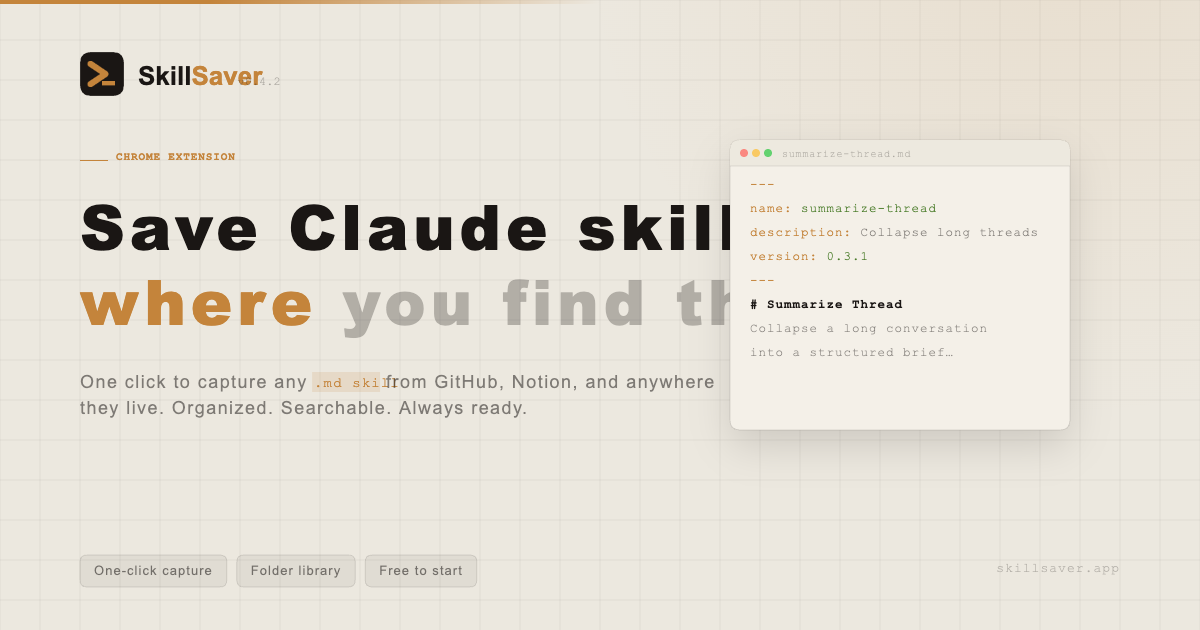Click the 'name: summarize-thread' line
Viewport: 1200px width, 630px height.
843,208
